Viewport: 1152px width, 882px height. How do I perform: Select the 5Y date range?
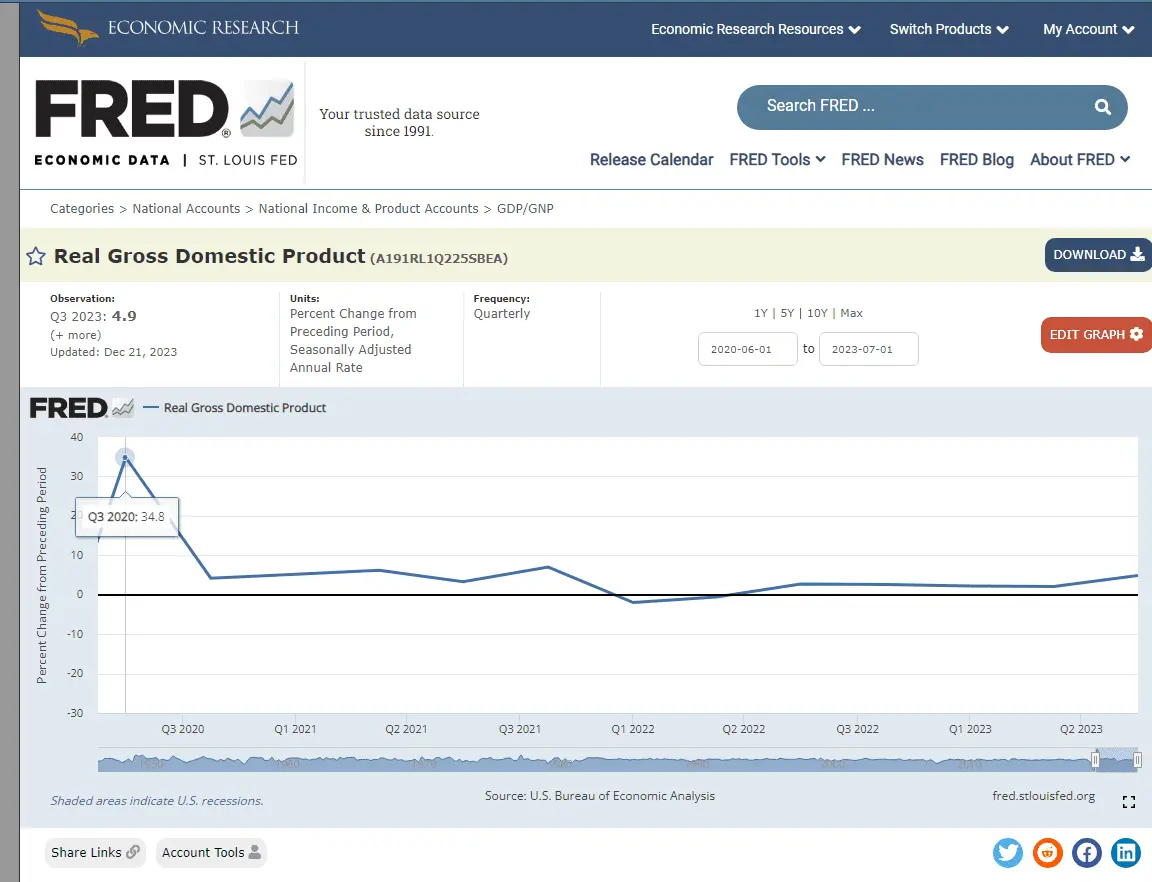(x=787, y=313)
